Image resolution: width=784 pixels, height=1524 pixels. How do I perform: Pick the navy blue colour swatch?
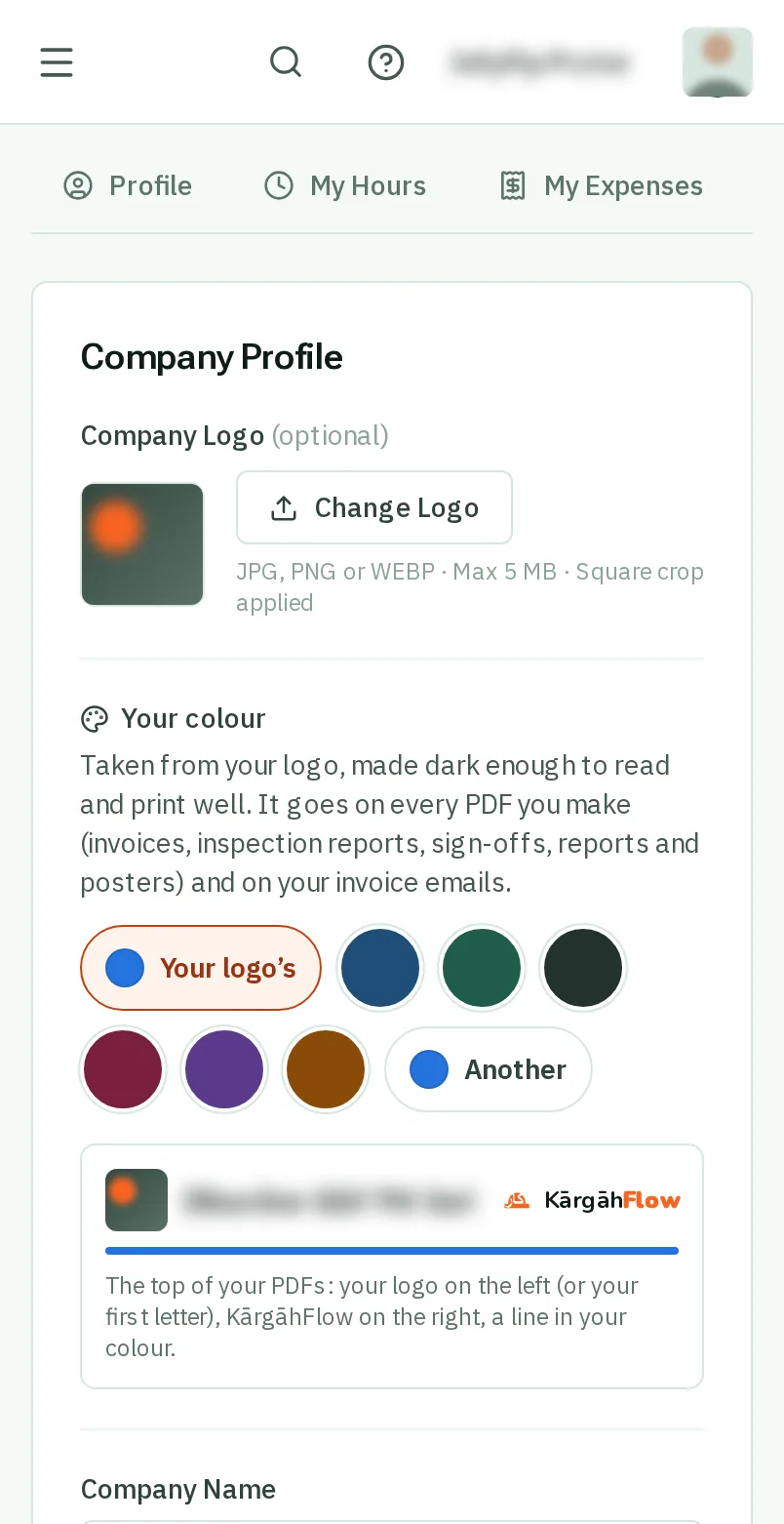coord(380,968)
